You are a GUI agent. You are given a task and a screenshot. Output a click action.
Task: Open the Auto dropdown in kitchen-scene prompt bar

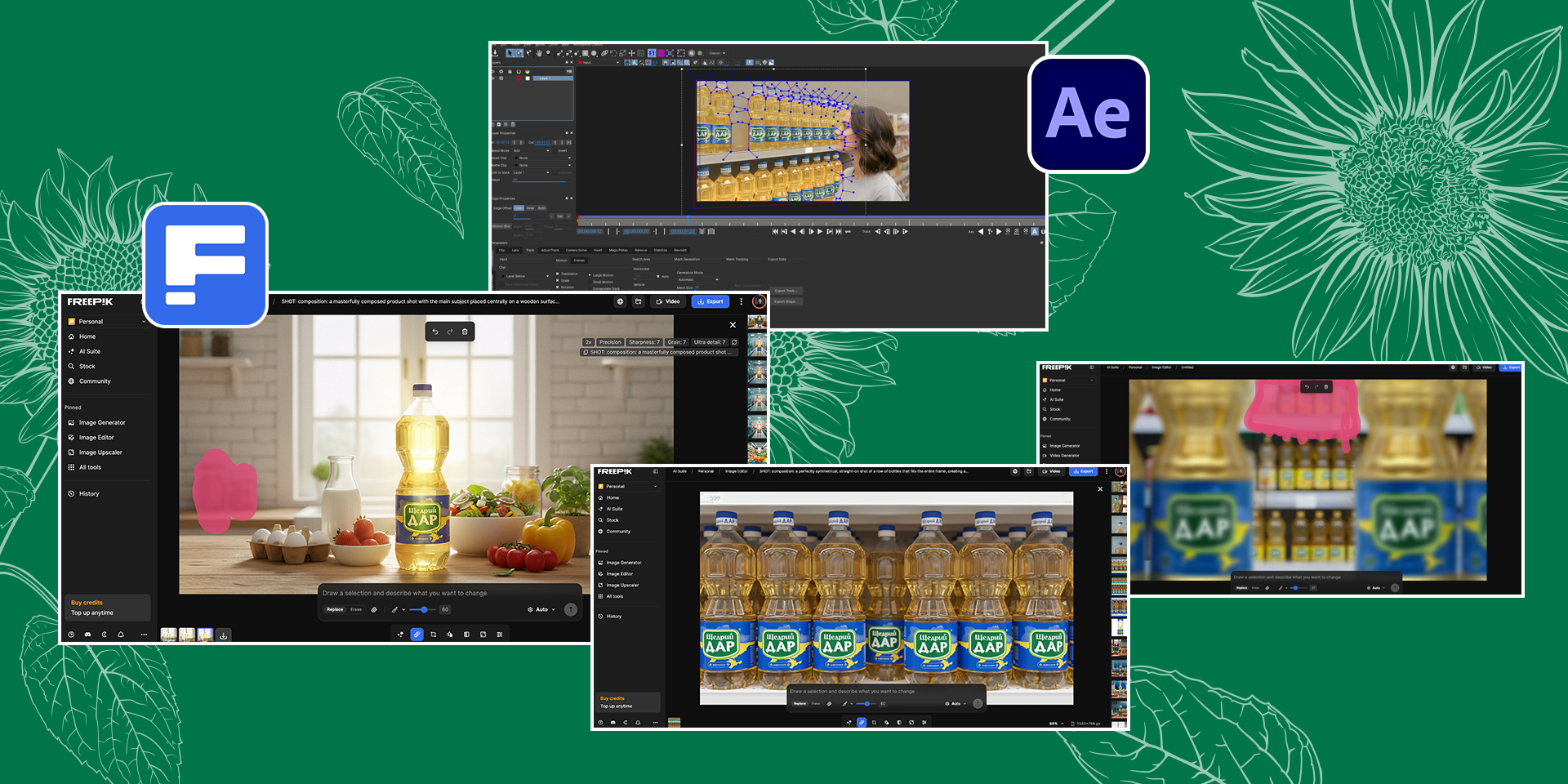coord(541,609)
